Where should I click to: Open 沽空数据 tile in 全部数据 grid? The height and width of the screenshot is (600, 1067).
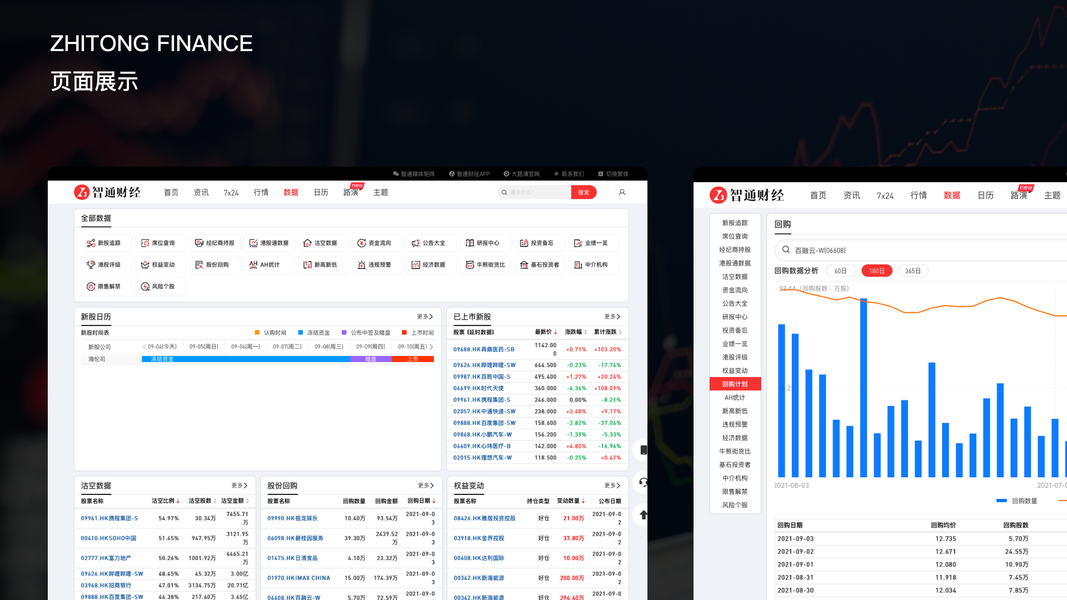tap(321, 243)
